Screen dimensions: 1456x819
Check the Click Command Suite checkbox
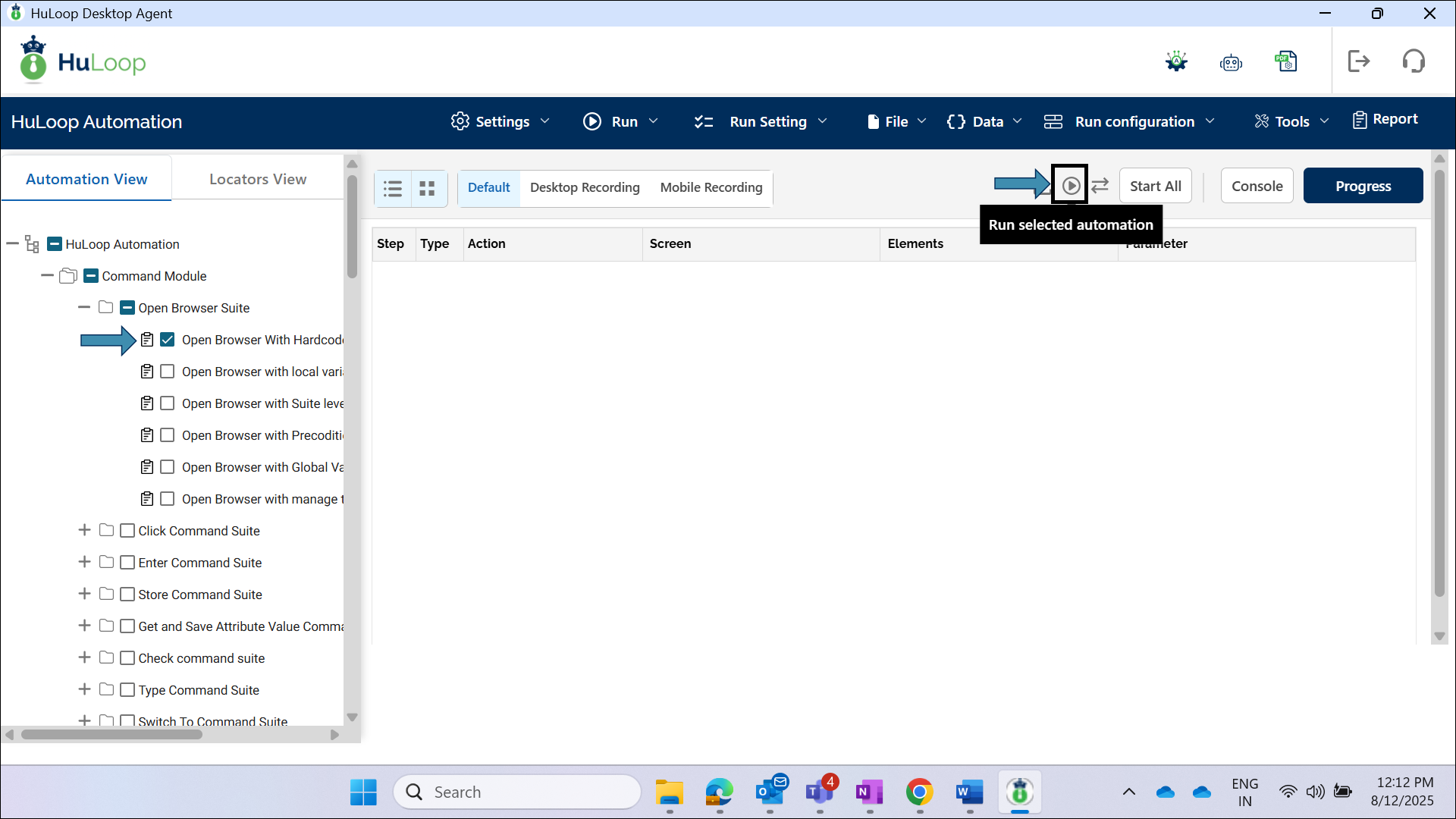127,531
